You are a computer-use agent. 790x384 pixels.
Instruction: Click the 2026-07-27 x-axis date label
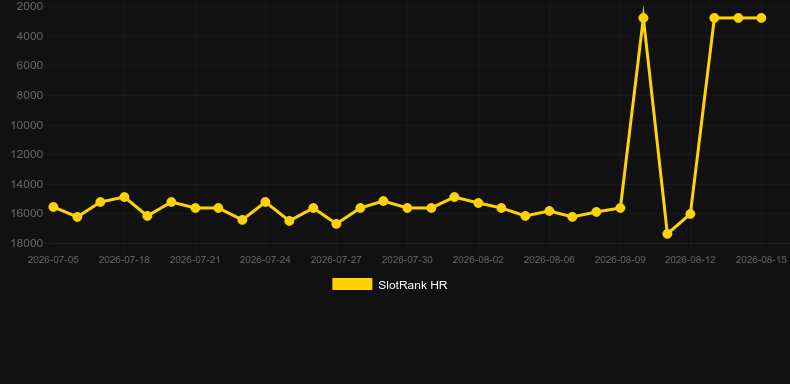(x=336, y=260)
